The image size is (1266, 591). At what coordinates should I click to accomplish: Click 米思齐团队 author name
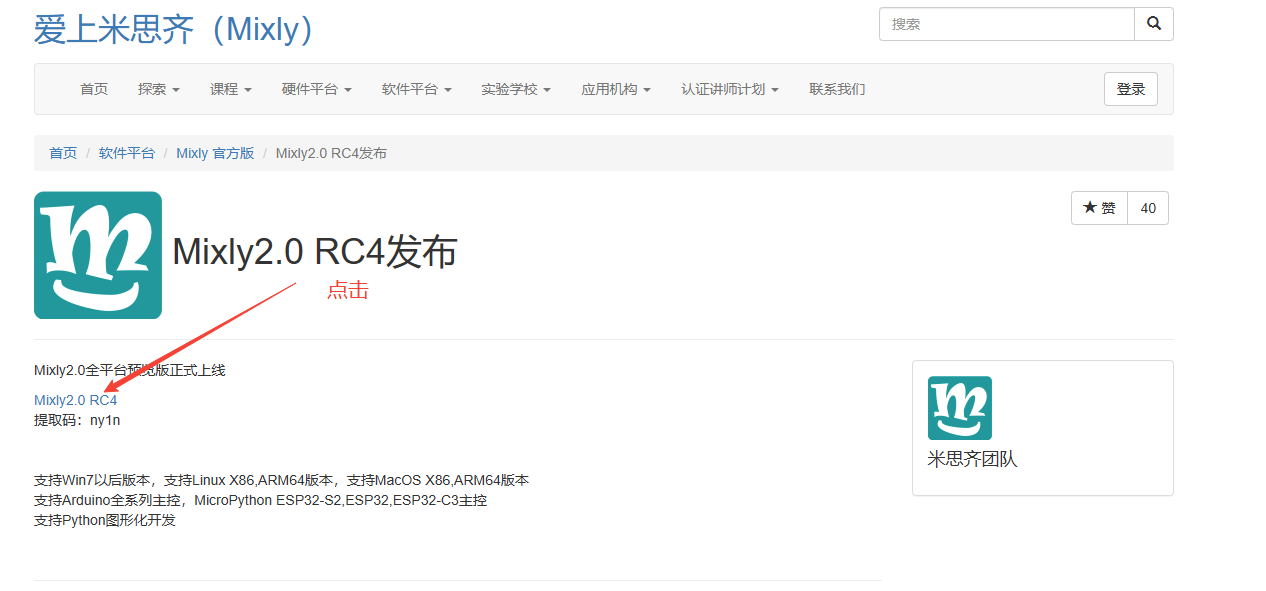pos(972,459)
